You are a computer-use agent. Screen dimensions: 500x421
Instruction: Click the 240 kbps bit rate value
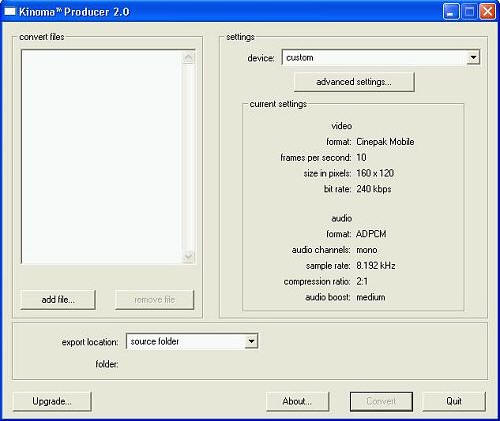tap(374, 189)
